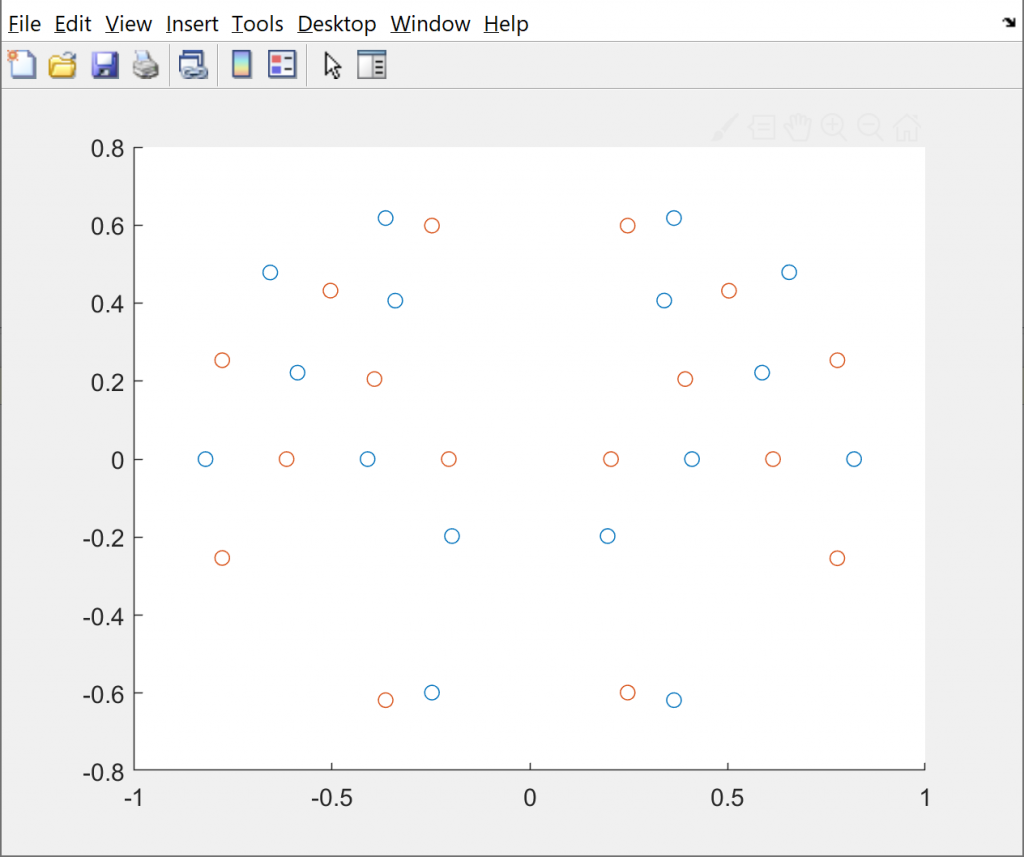Expand the Tools menu
The image size is (1024, 857).
(257, 24)
